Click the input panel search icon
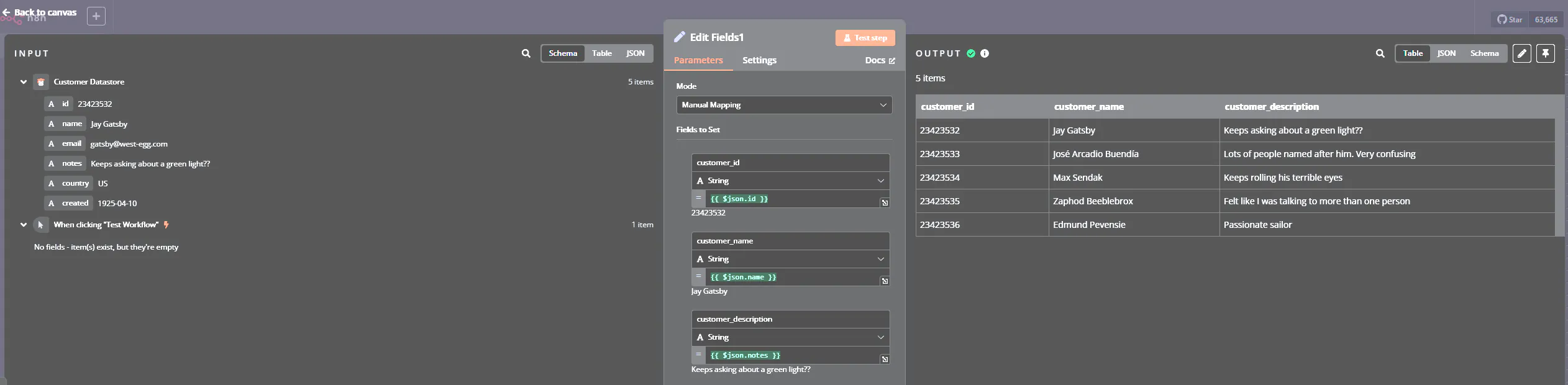Screen dimensions: 1568x385 (x=526, y=53)
